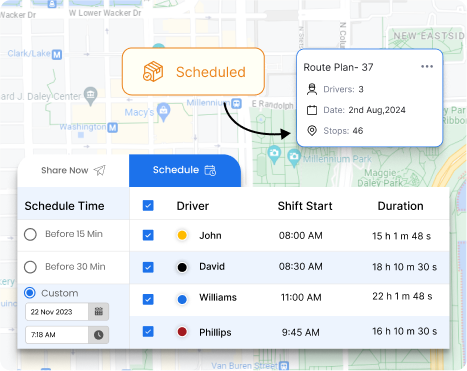Screen dimensions: 467x371
Task: Open the Route Plan-37 three-dot menu
Action: click(427, 67)
